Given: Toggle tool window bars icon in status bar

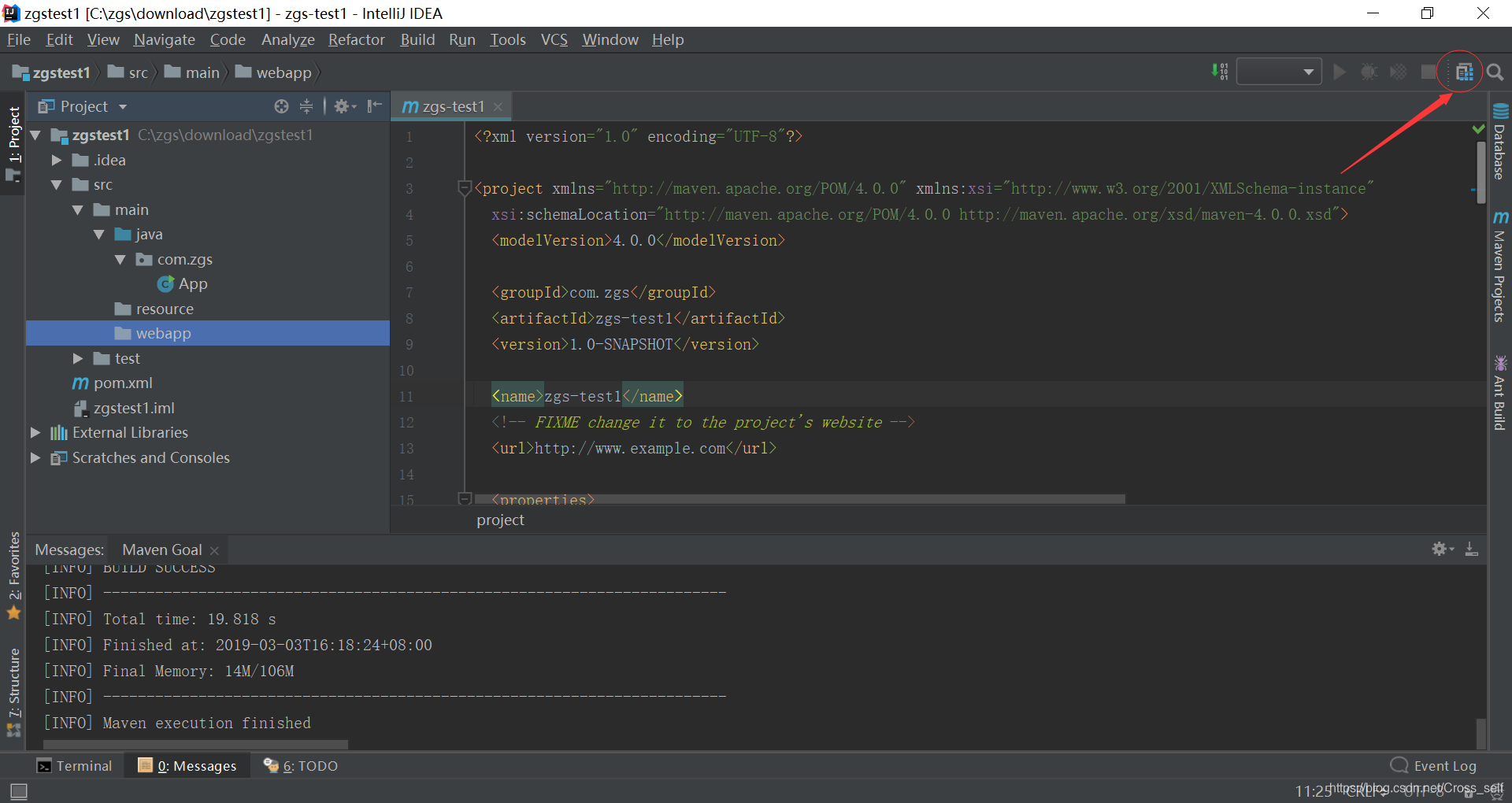Looking at the screenshot, I should [x=19, y=791].
